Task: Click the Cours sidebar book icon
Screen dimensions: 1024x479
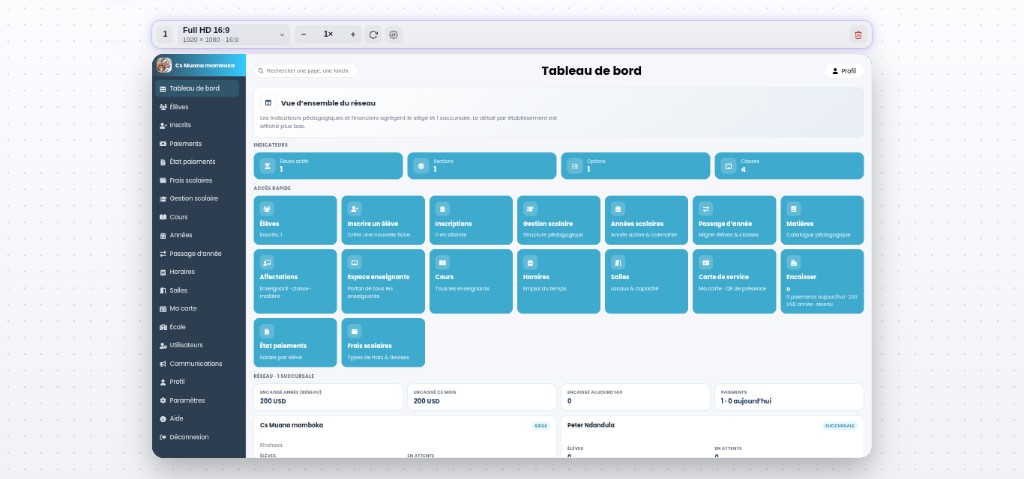Action: (x=163, y=217)
